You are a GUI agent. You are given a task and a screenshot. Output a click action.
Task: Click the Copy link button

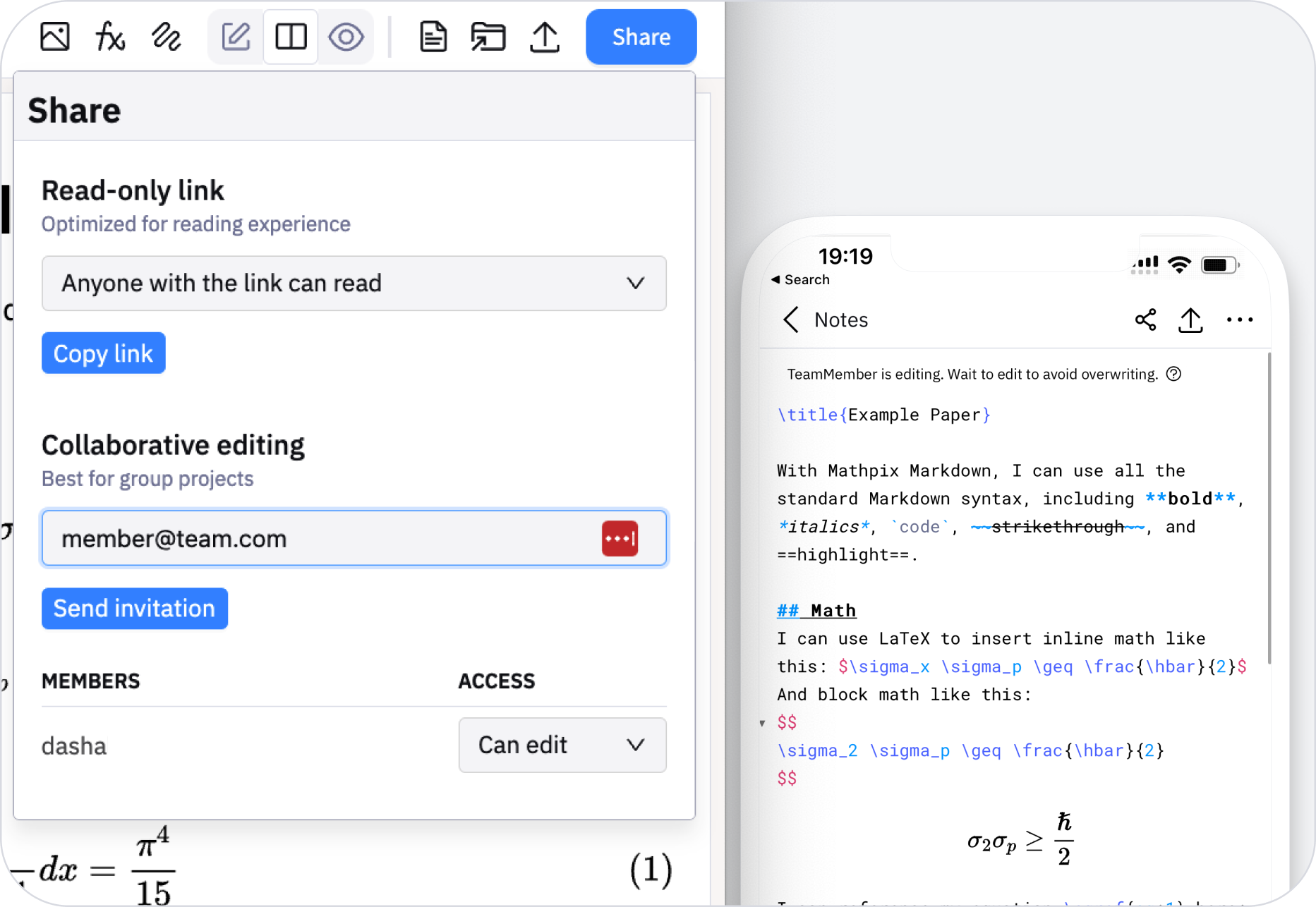click(x=103, y=353)
